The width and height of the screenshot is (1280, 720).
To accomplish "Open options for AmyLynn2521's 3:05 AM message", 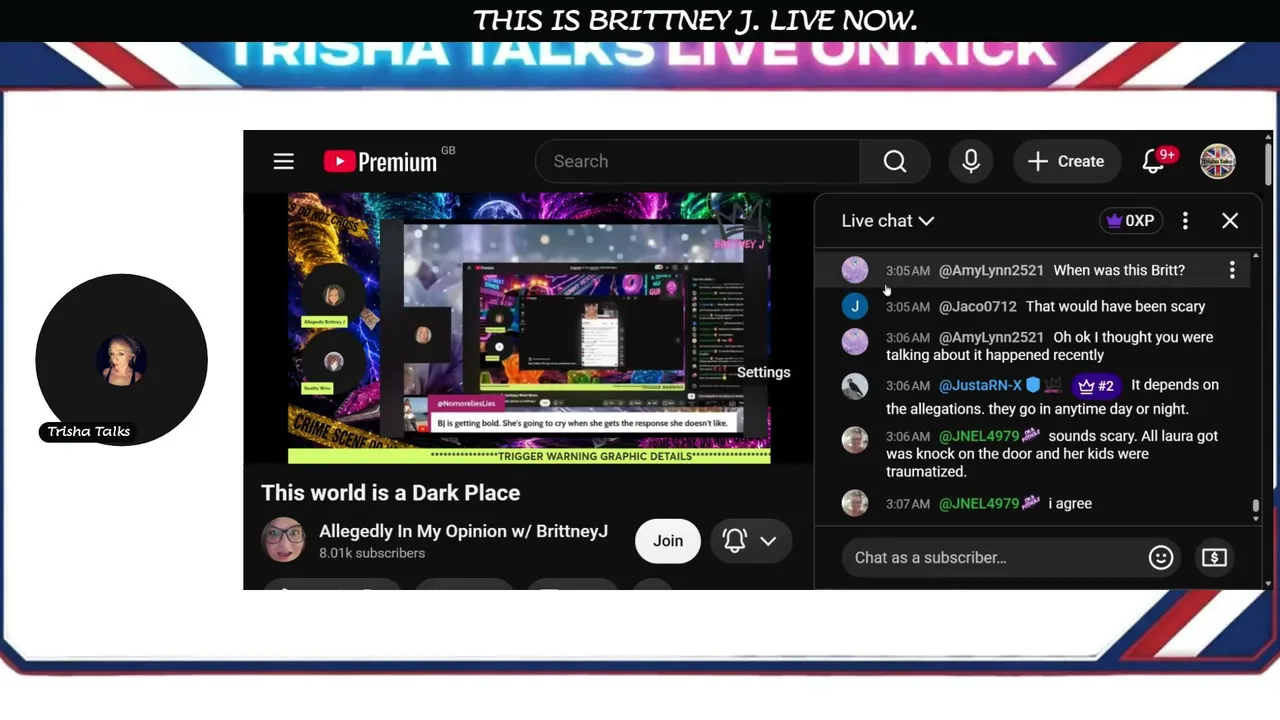I will (1232, 270).
